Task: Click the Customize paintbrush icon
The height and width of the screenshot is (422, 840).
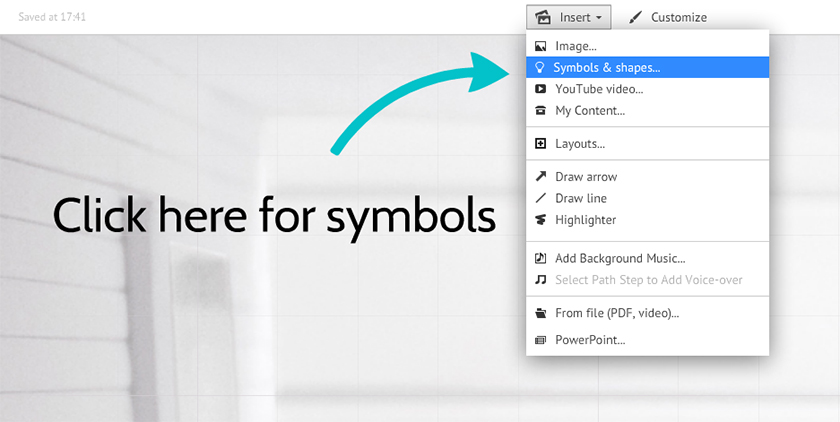Action: (x=635, y=18)
